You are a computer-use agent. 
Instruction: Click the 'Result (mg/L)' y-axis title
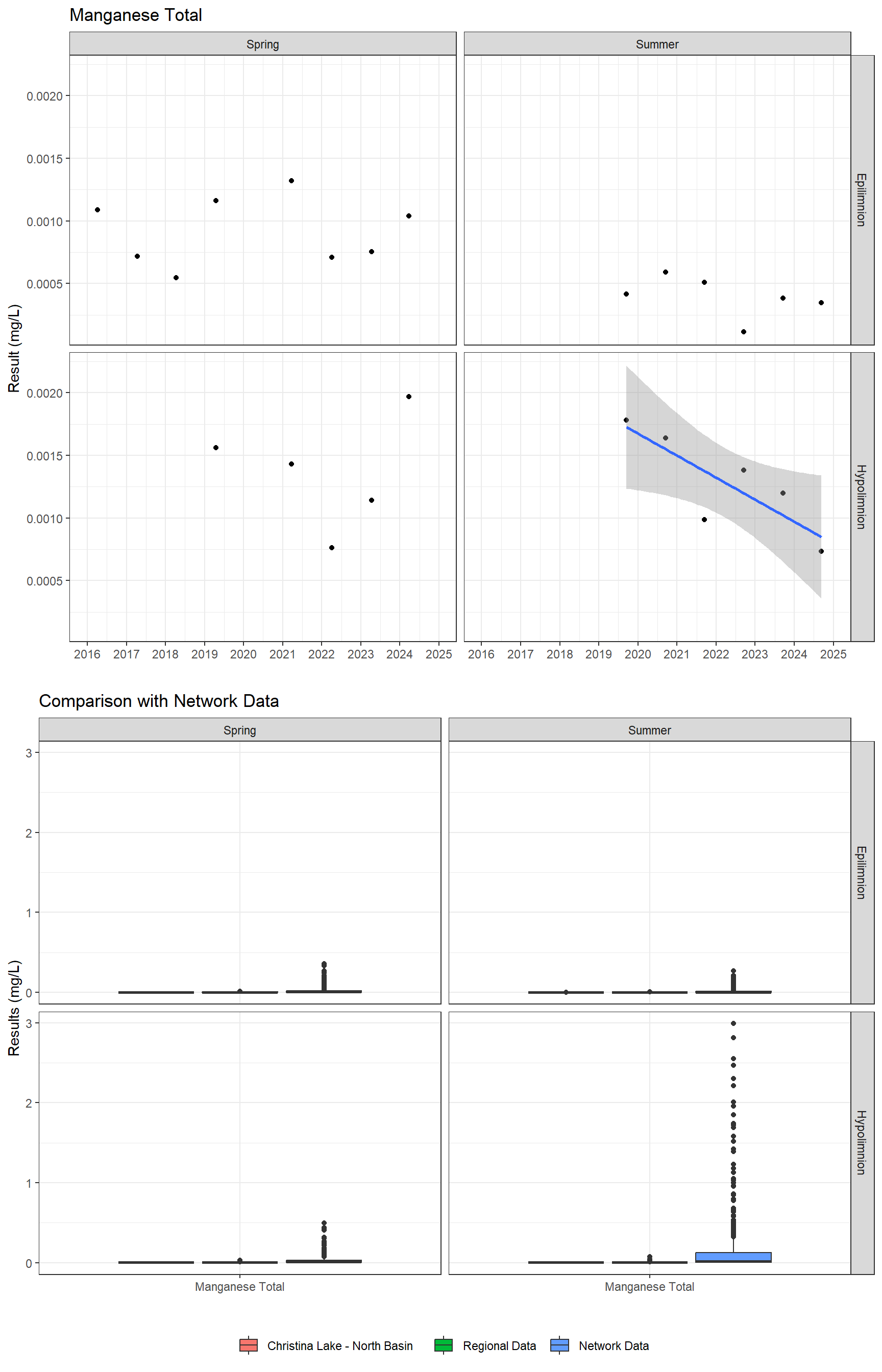click(14, 348)
